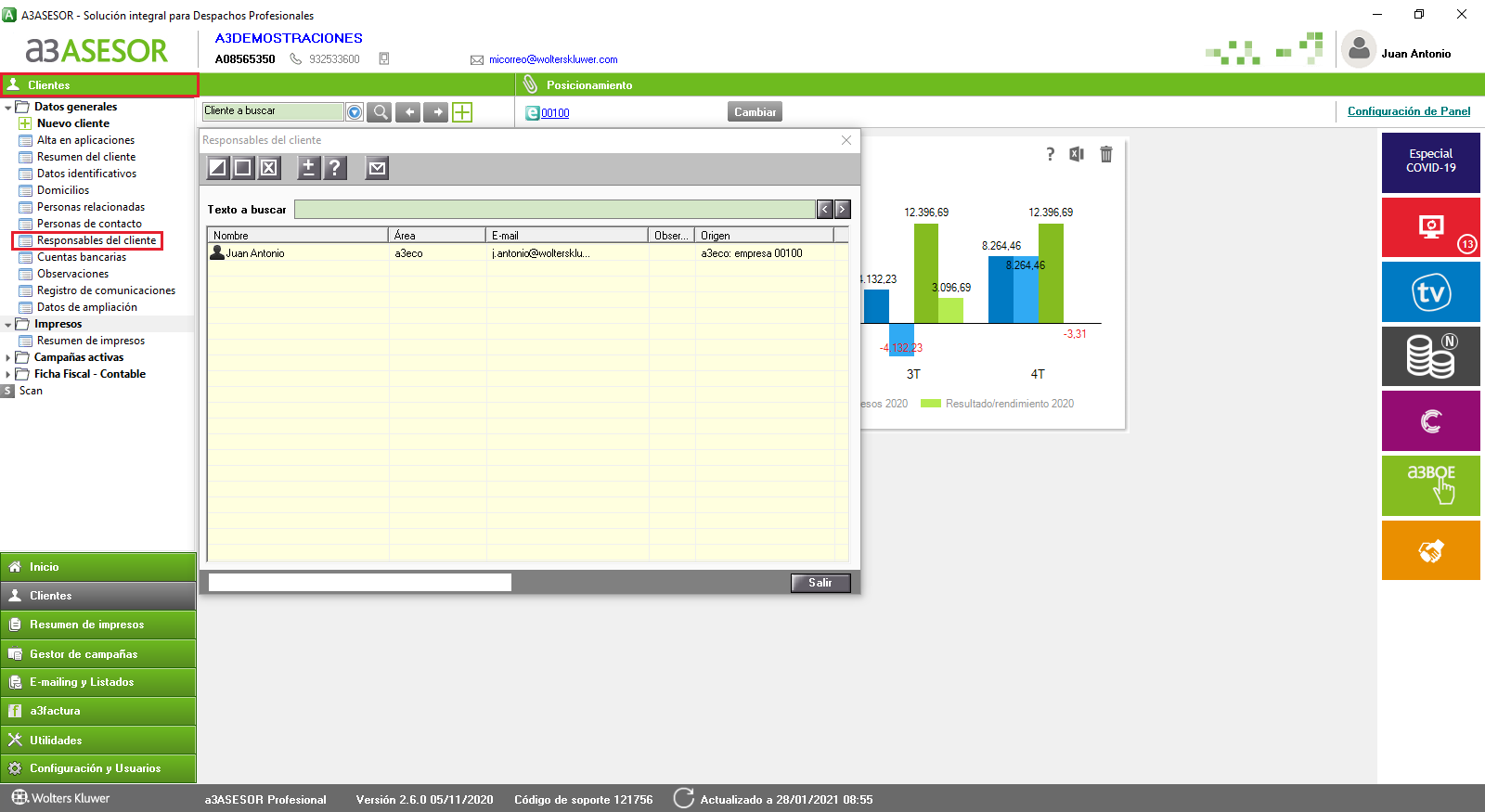Click the Texto a buscar field
This screenshot has width=1485, height=812.
555,210
